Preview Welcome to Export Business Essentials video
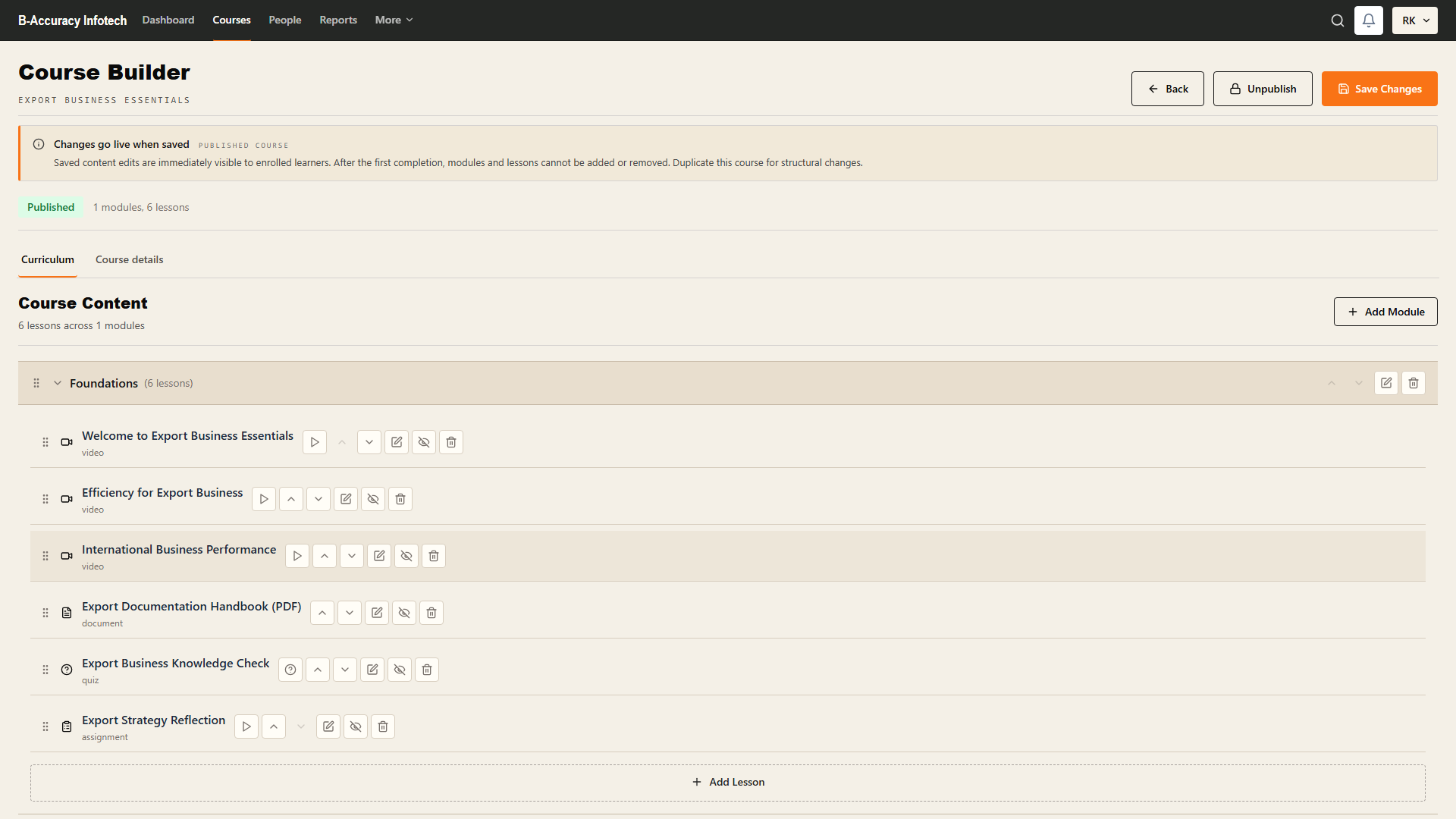 tap(315, 442)
